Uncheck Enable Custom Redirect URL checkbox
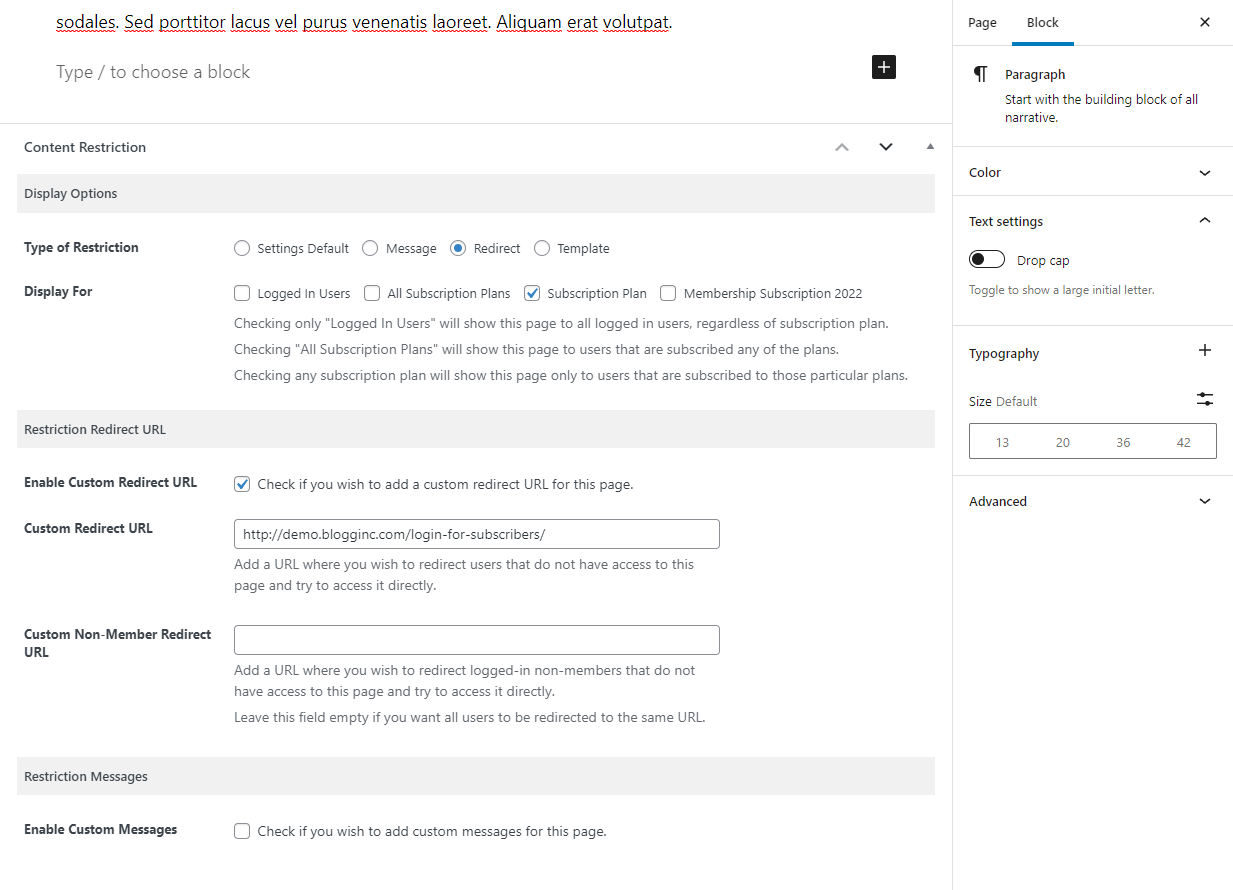The height and width of the screenshot is (890, 1233). pyautogui.click(x=242, y=484)
